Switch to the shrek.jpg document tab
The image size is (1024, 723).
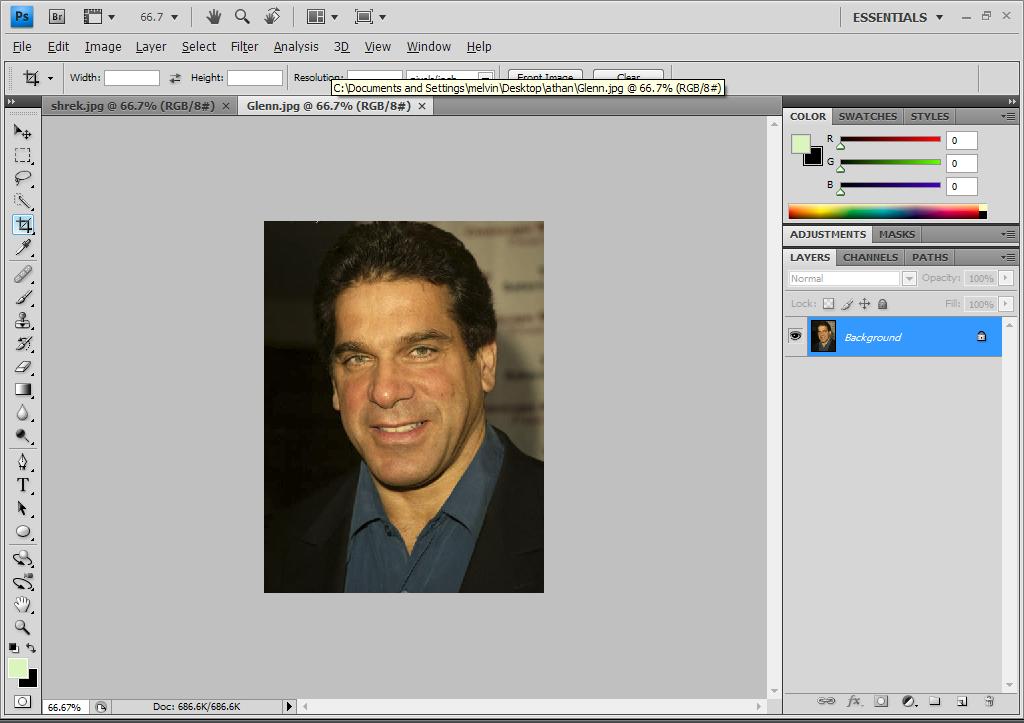(x=133, y=106)
